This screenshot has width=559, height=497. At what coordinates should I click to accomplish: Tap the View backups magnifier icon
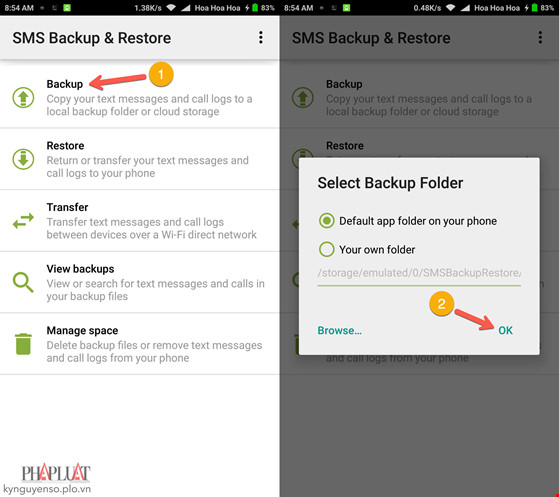[23, 282]
